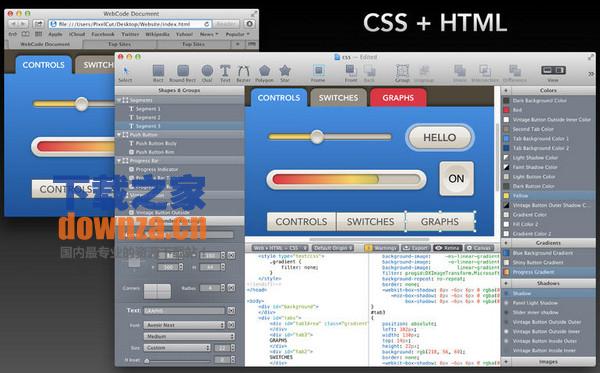Toggle the ON switch button
The width and height of the screenshot is (600, 373).
click(457, 179)
